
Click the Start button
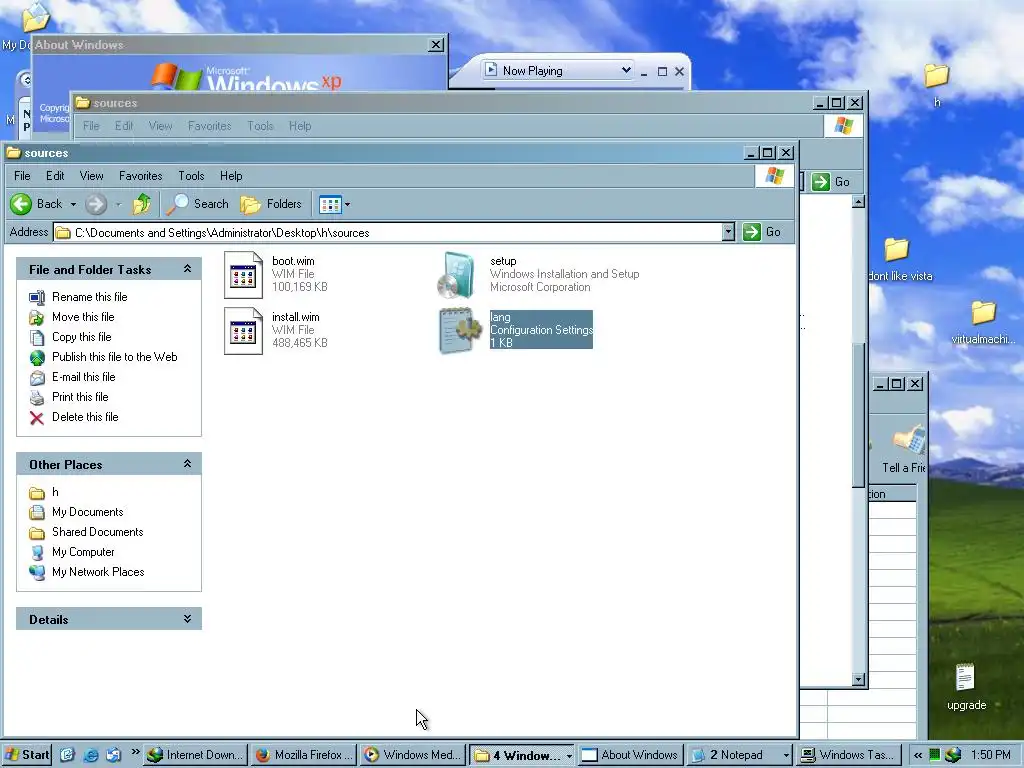pos(27,756)
